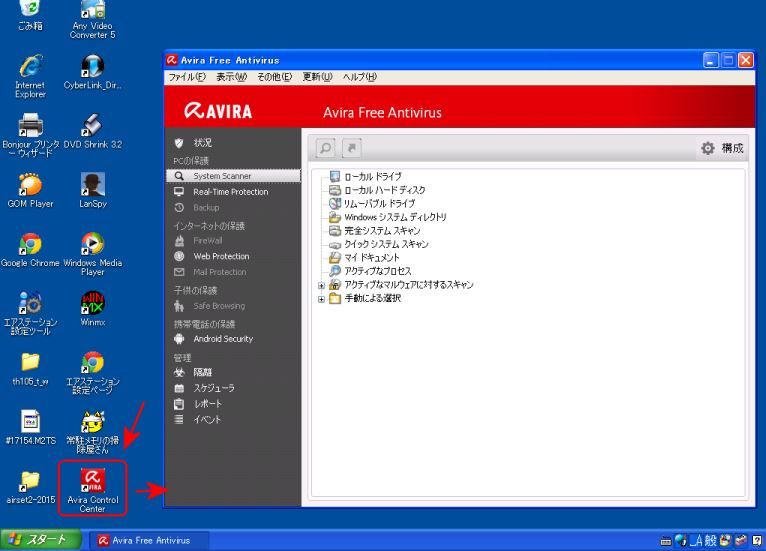766x551 pixels.
Task: Select ローカル ハード ディスク scan profile
Action: (x=384, y=190)
